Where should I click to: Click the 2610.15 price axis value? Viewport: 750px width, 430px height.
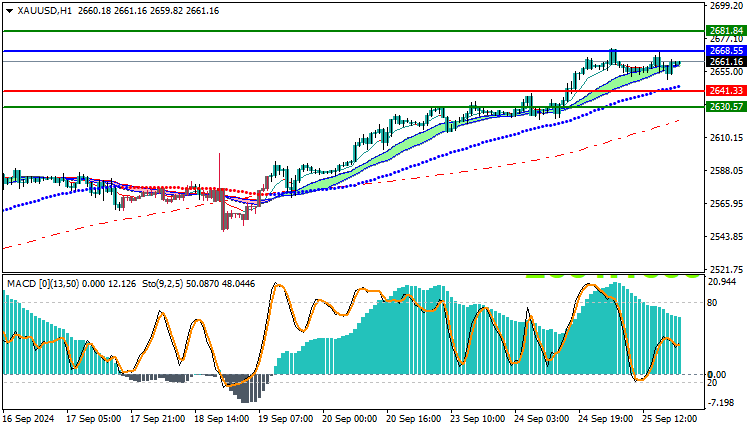pyautogui.click(x=727, y=138)
